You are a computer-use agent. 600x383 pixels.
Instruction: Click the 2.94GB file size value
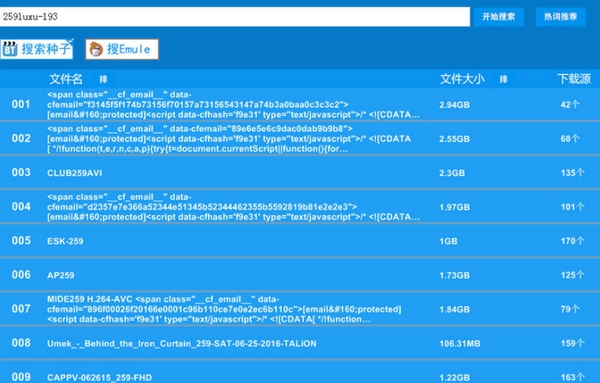[455, 105]
